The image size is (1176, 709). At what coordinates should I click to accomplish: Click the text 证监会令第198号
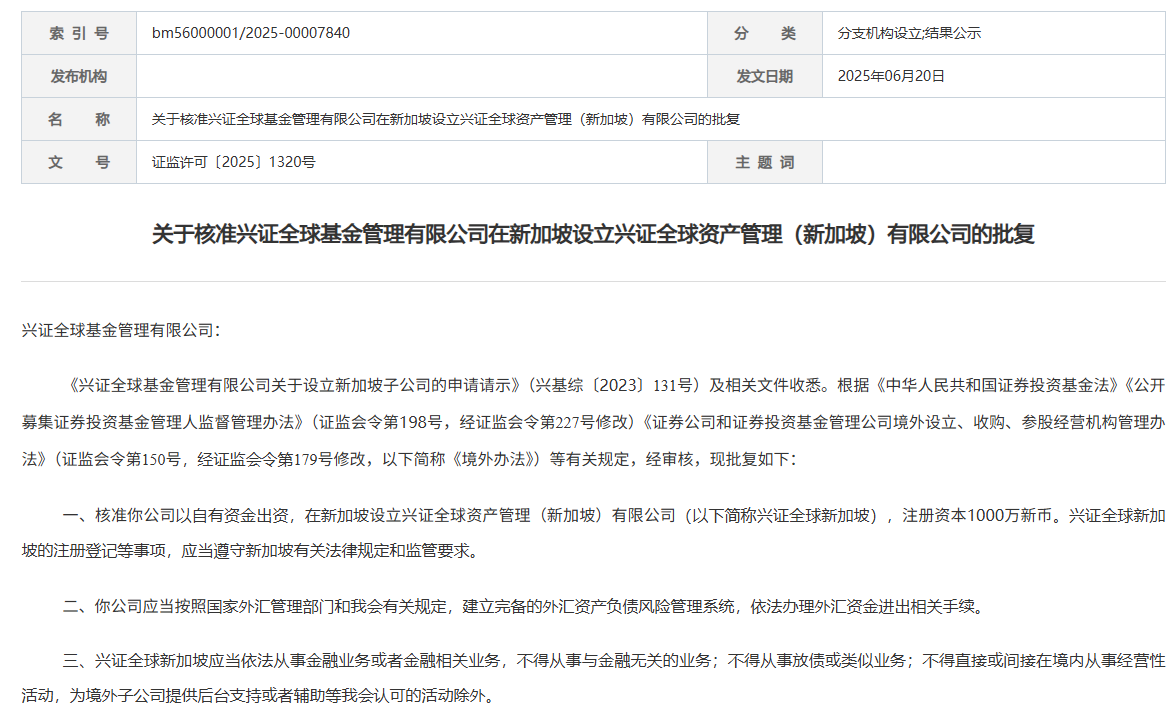click(380, 422)
